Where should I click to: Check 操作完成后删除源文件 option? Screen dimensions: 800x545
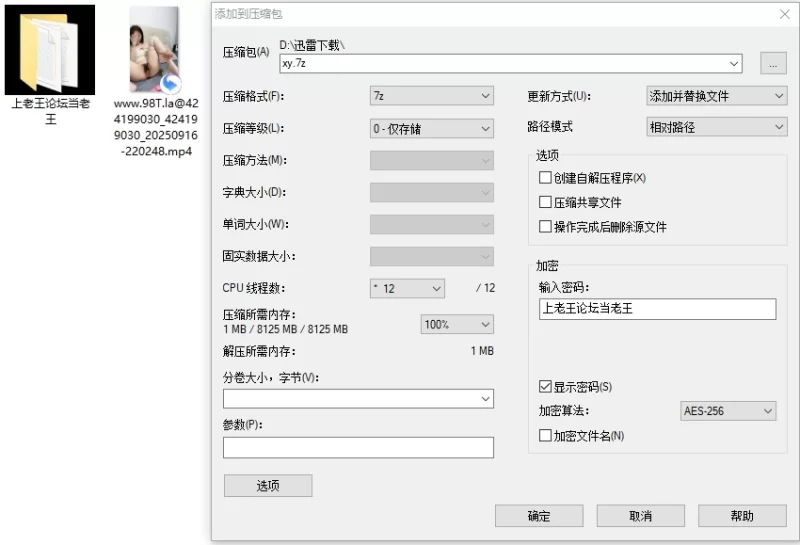tap(545, 227)
